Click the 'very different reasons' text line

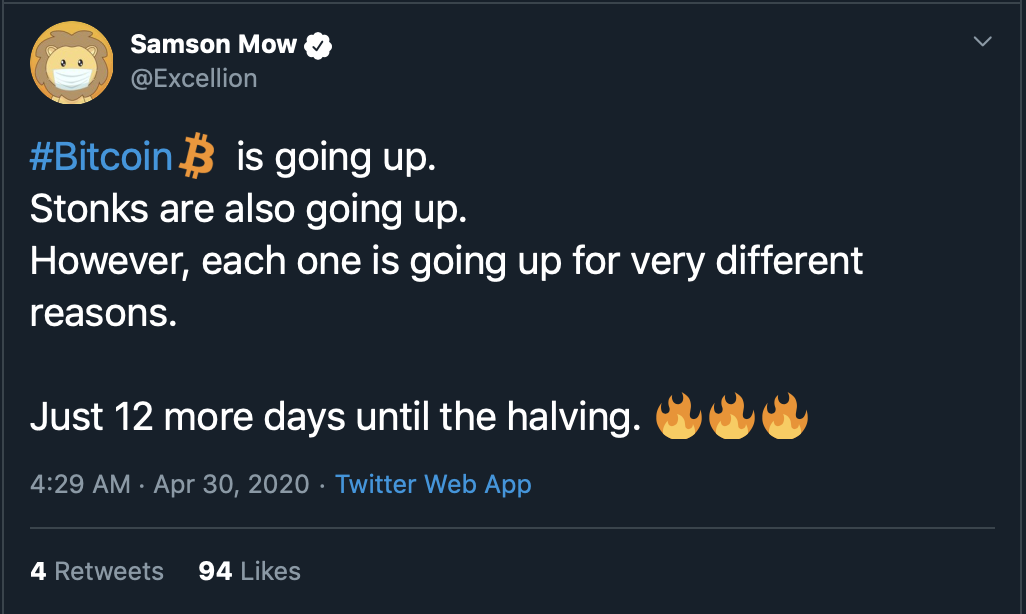coord(445,262)
